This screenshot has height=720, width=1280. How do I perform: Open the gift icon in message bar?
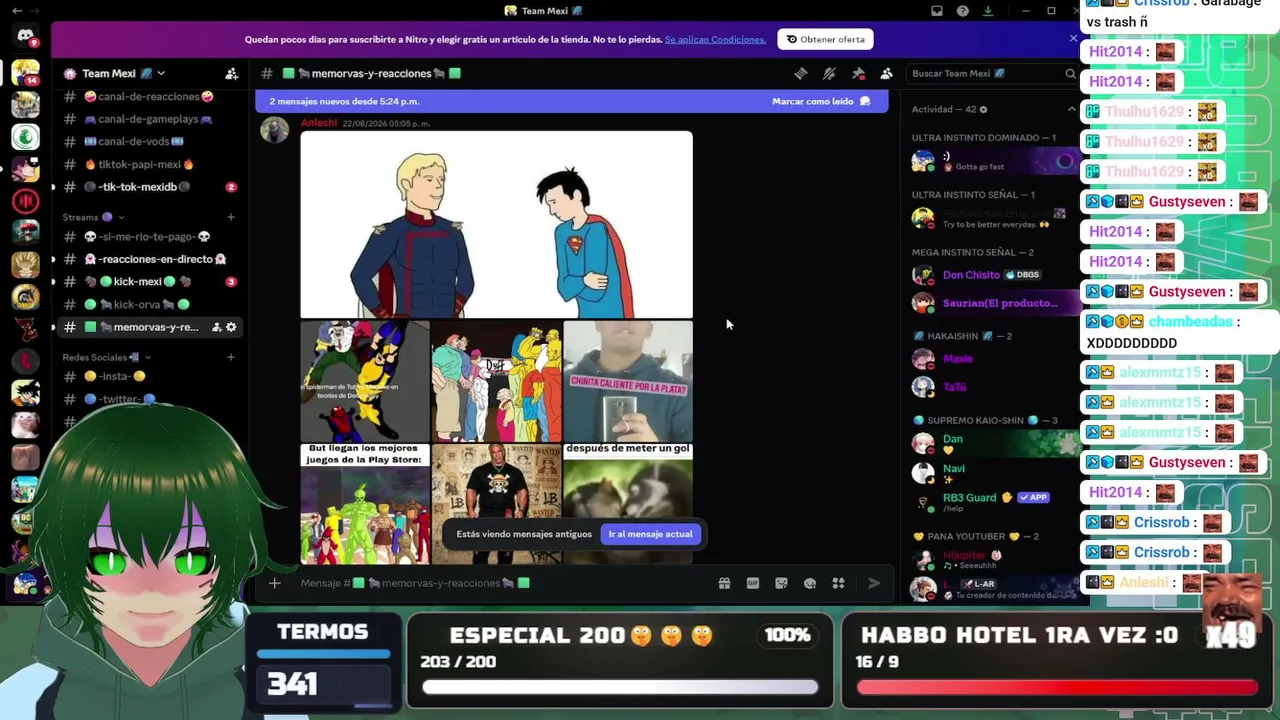(724, 583)
